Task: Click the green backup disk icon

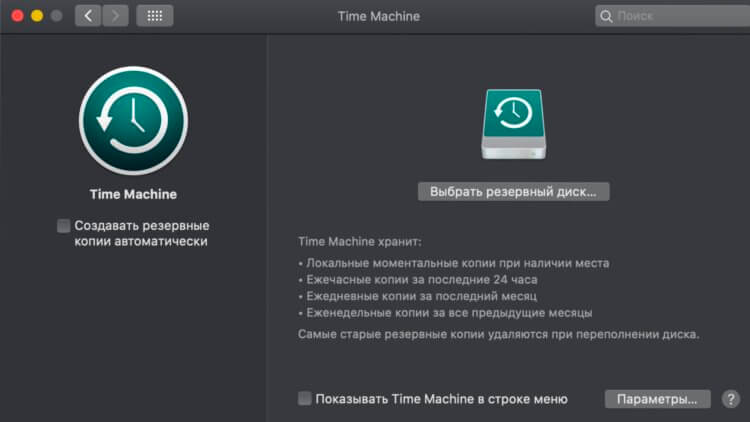Action: click(x=512, y=124)
